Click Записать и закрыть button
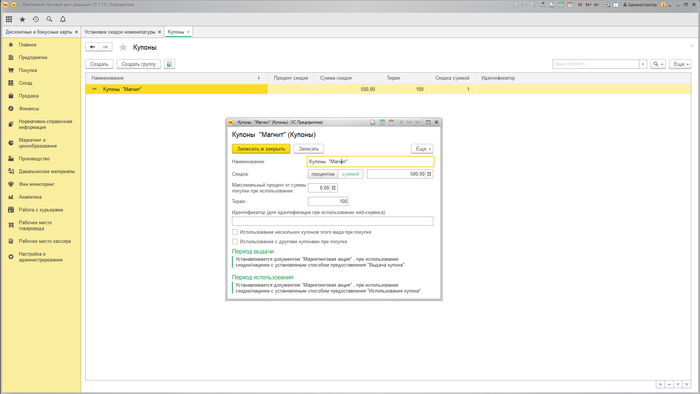 point(261,149)
